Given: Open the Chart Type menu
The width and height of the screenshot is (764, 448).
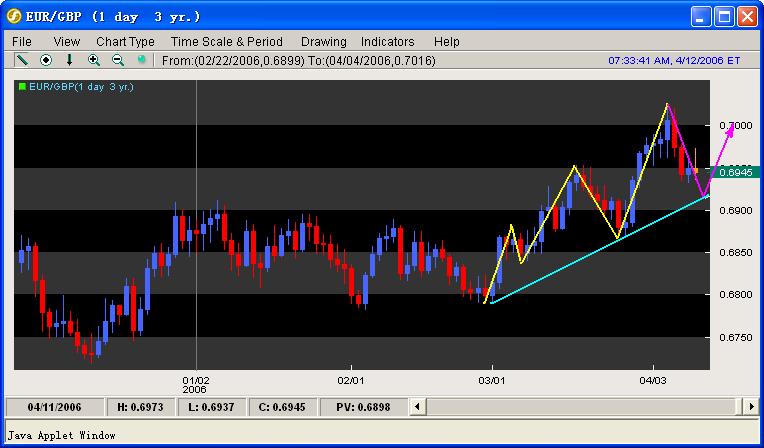Looking at the screenshot, I should 125,42.
